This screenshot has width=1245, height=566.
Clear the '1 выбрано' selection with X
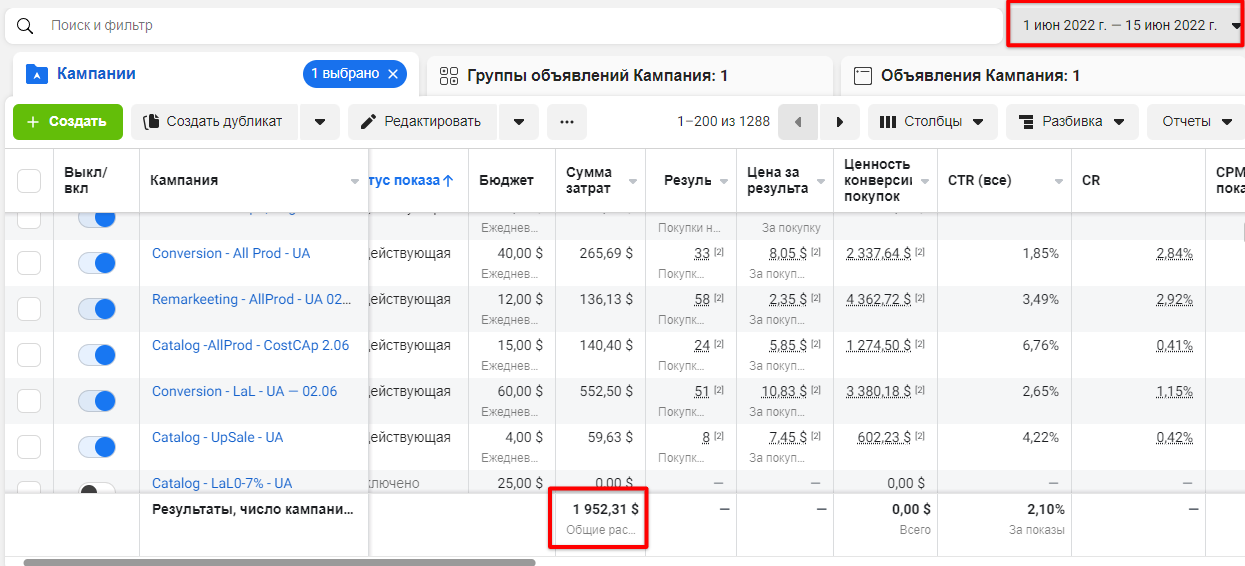(393, 74)
